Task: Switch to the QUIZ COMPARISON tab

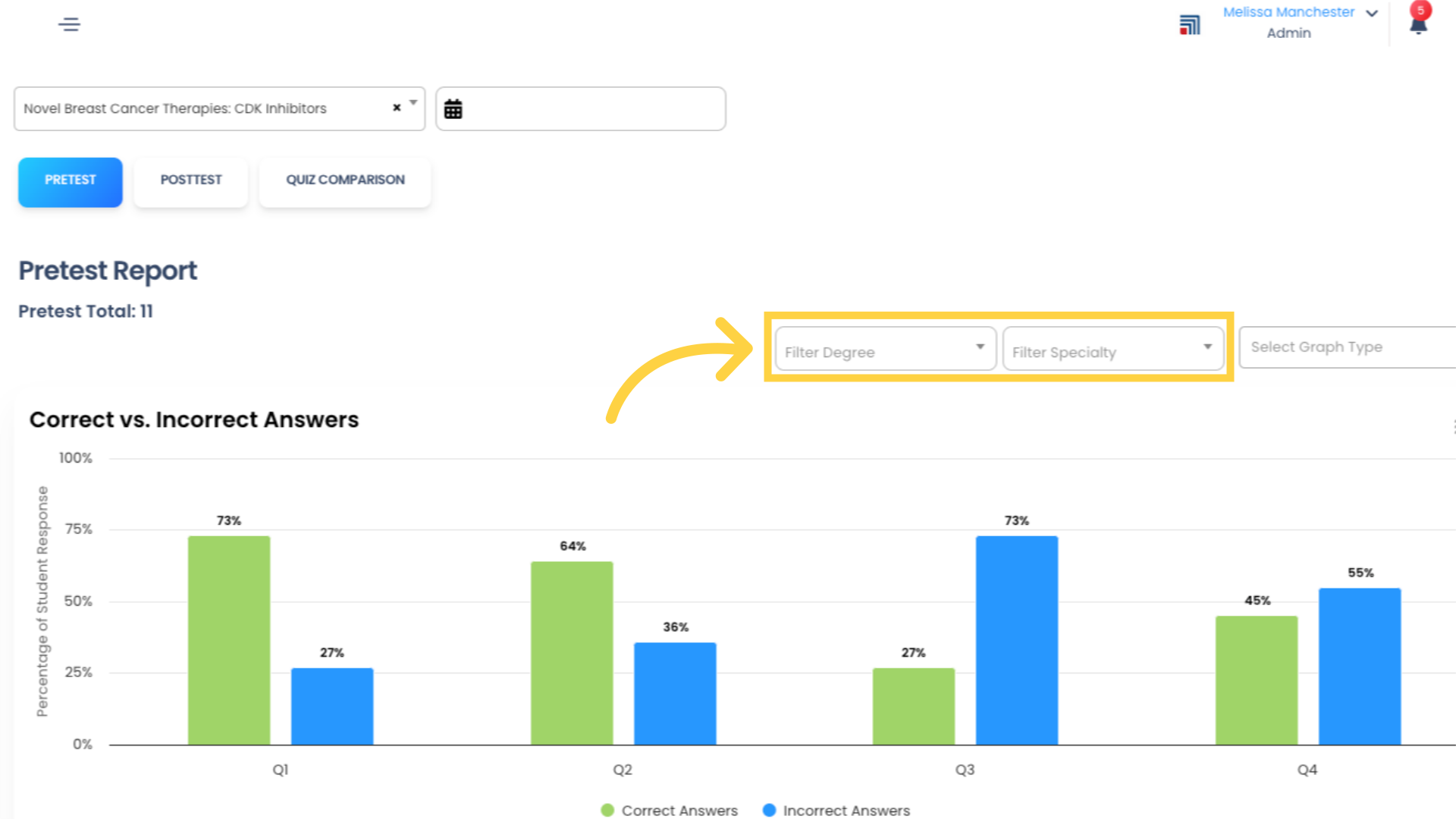Action: pyautogui.click(x=343, y=179)
